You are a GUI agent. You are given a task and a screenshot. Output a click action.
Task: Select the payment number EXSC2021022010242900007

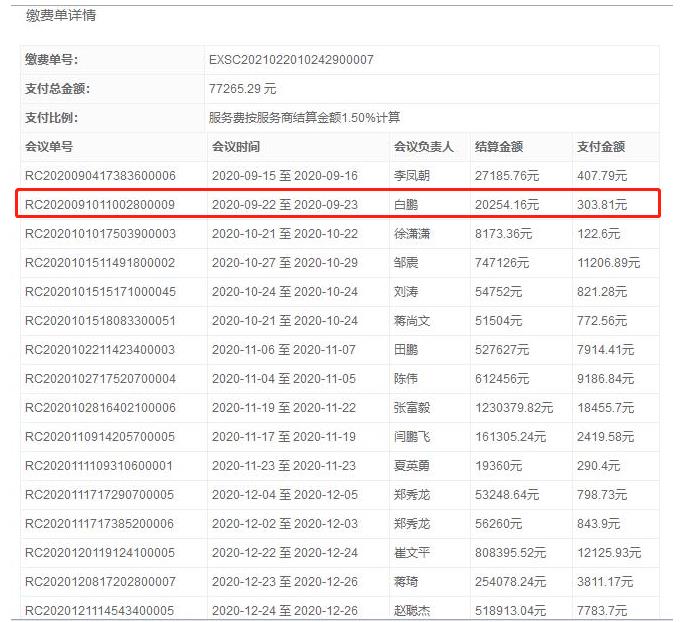point(291,60)
